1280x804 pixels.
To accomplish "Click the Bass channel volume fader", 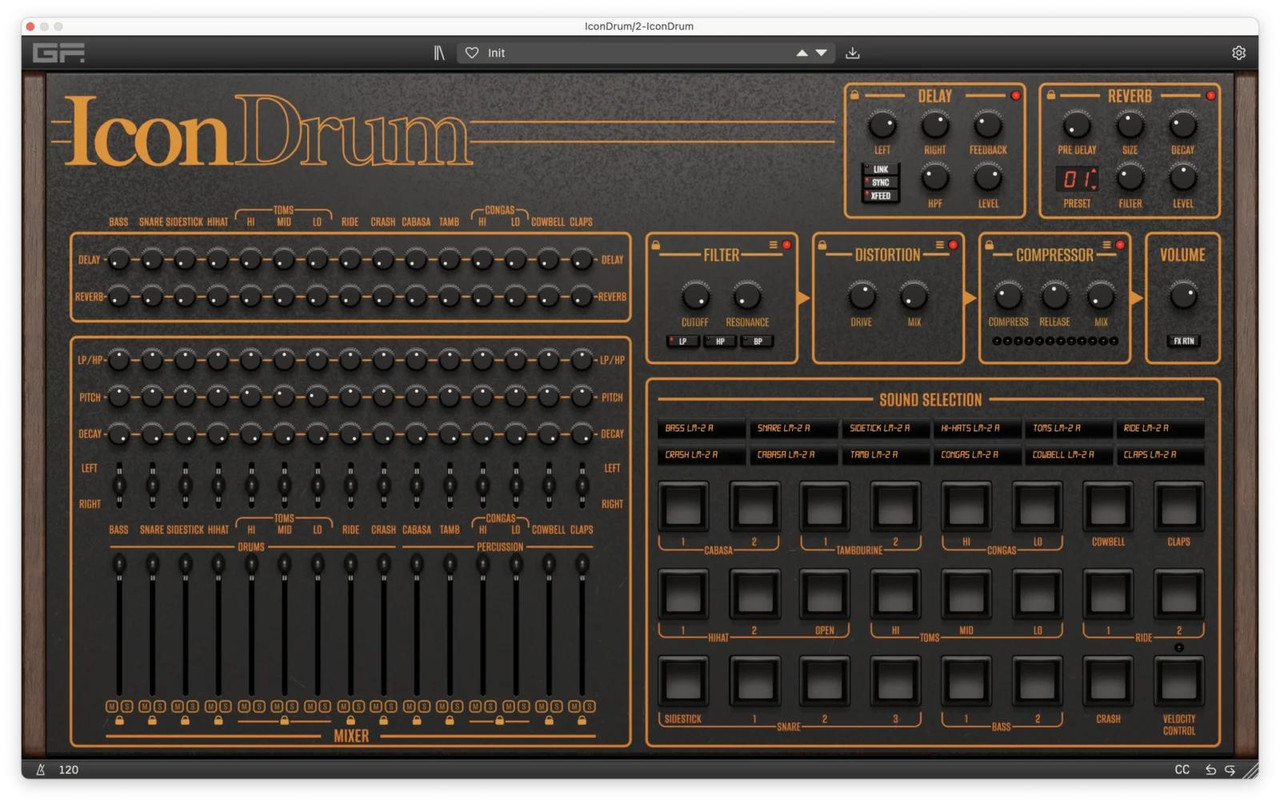I will [x=119, y=626].
